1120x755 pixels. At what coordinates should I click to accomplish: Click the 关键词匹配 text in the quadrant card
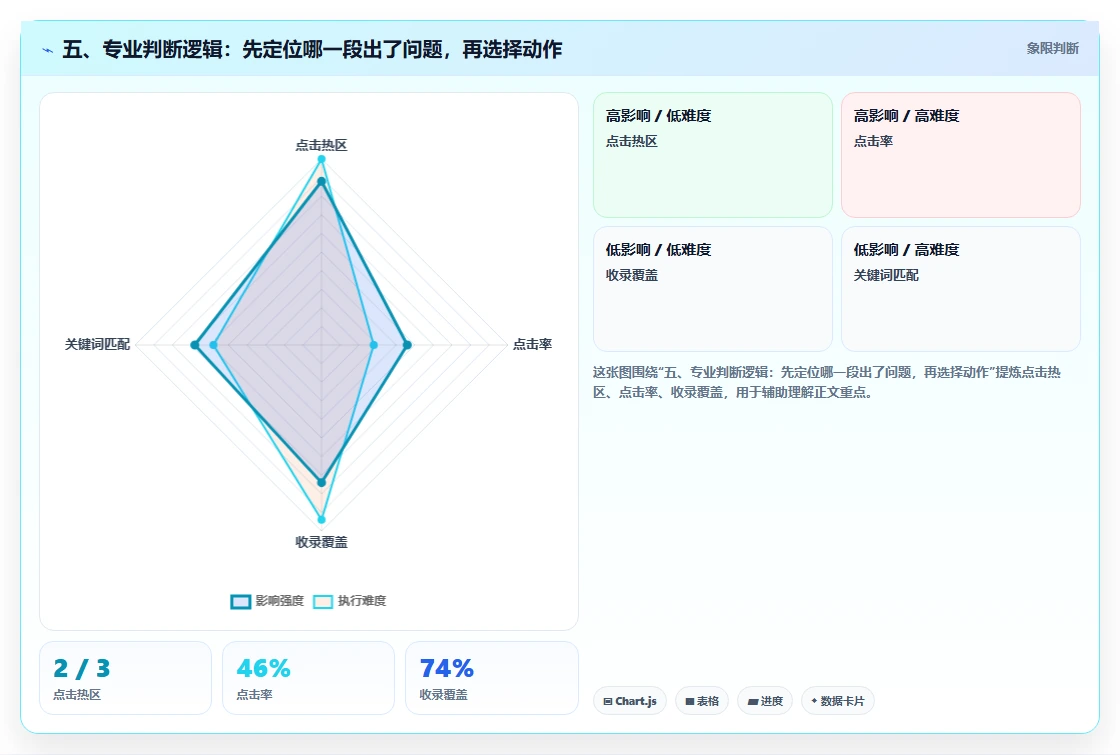click(886, 276)
